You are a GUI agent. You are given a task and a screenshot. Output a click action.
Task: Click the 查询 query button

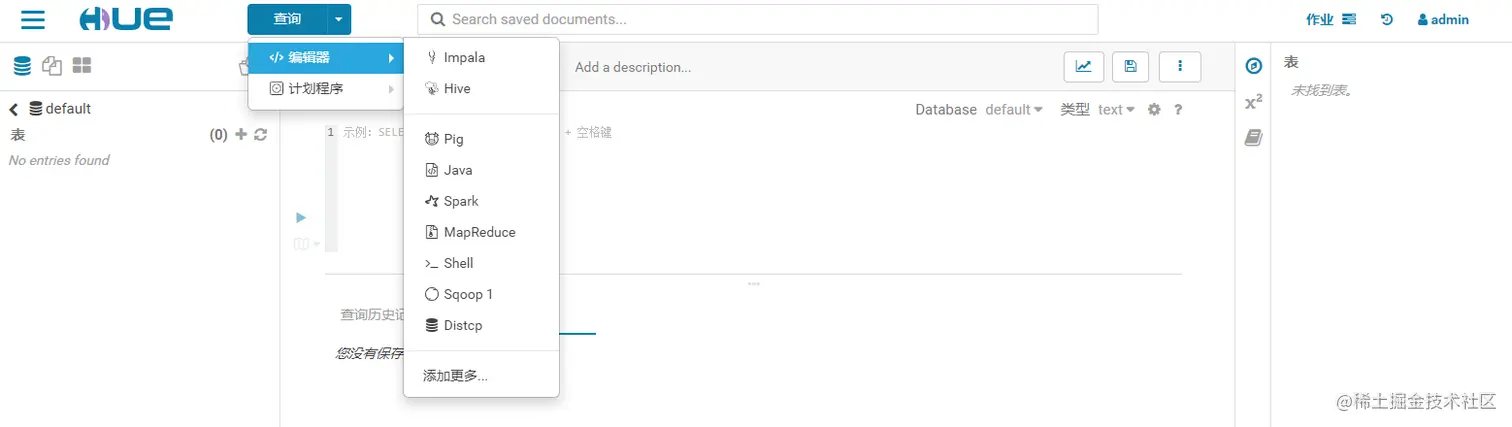pyautogui.click(x=287, y=19)
